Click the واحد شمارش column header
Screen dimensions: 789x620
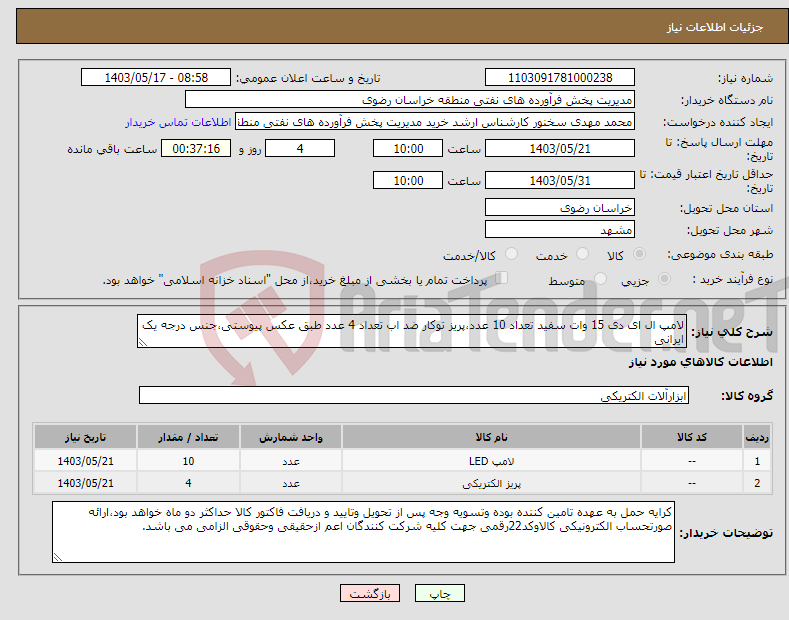(x=291, y=437)
